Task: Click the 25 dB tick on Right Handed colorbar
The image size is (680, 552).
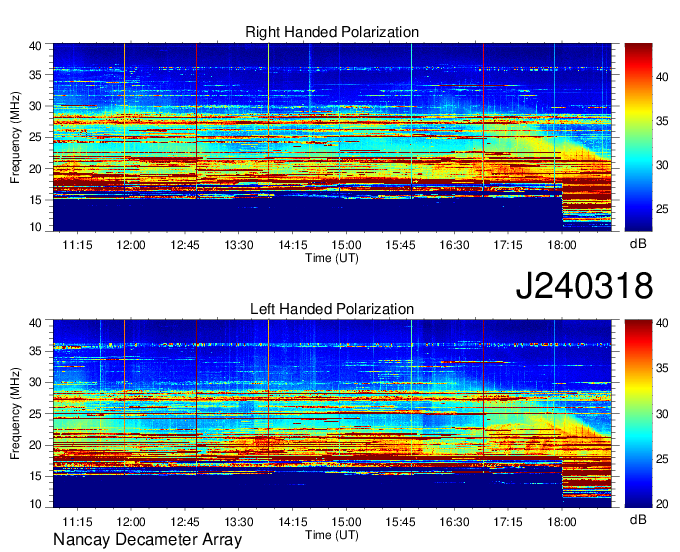Action: click(x=662, y=209)
